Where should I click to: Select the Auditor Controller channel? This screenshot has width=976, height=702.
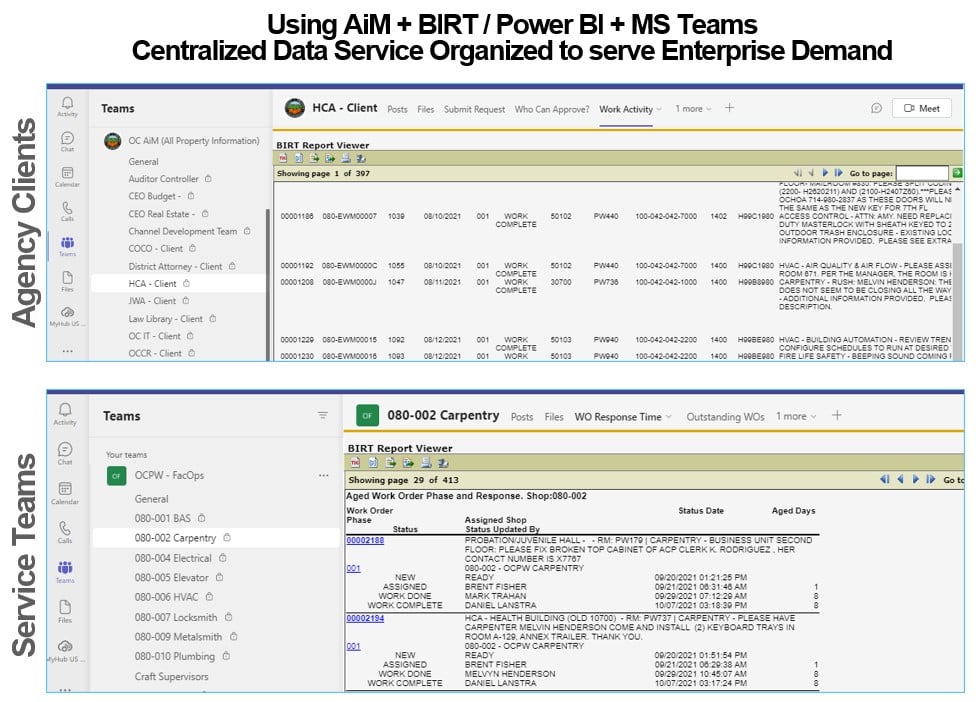[178, 179]
